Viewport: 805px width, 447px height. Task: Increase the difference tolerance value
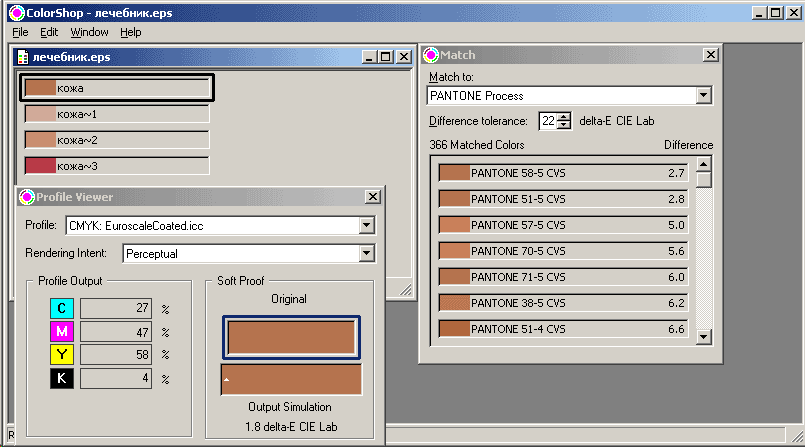tap(564, 116)
